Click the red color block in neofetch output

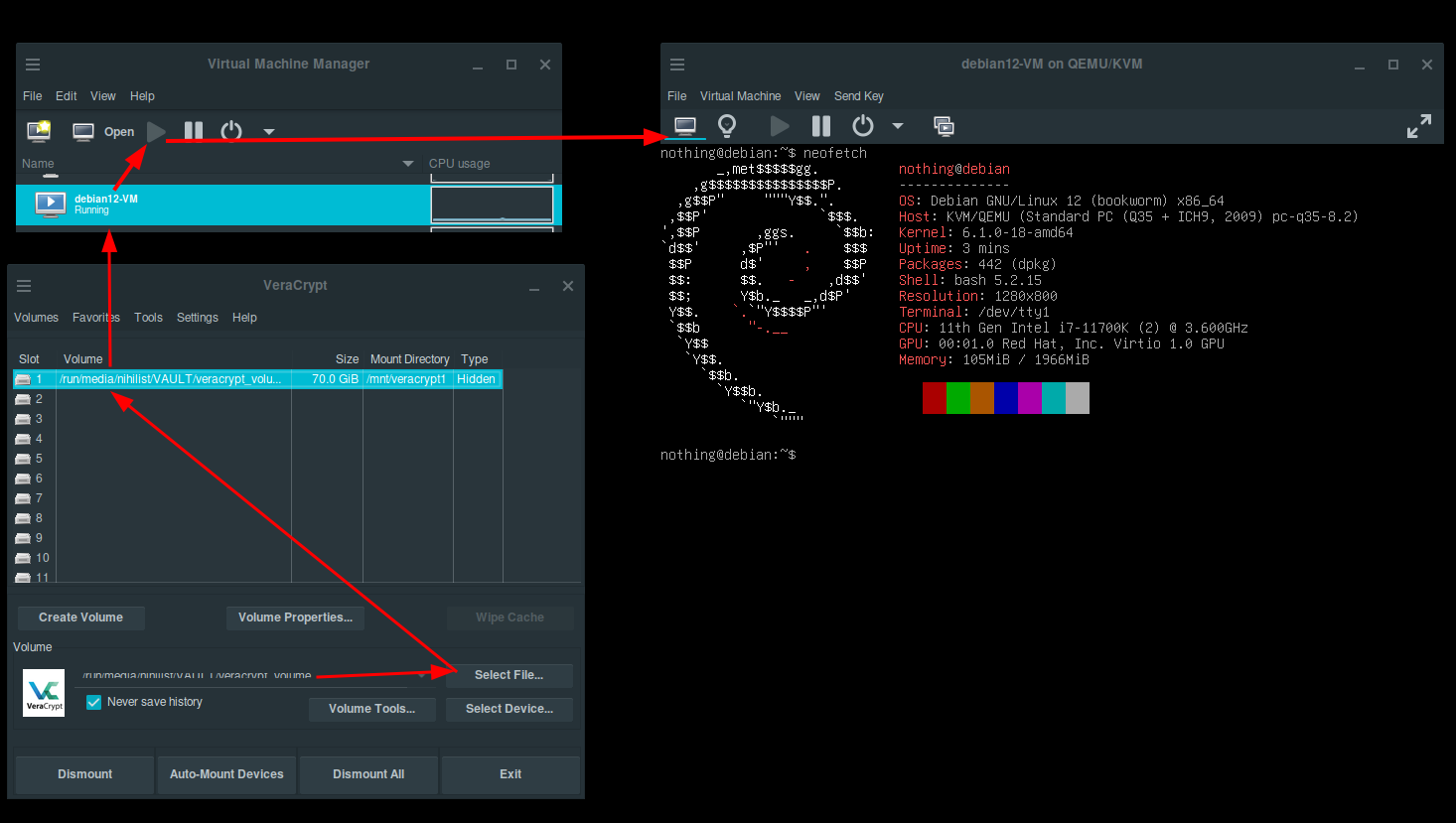tap(935, 398)
